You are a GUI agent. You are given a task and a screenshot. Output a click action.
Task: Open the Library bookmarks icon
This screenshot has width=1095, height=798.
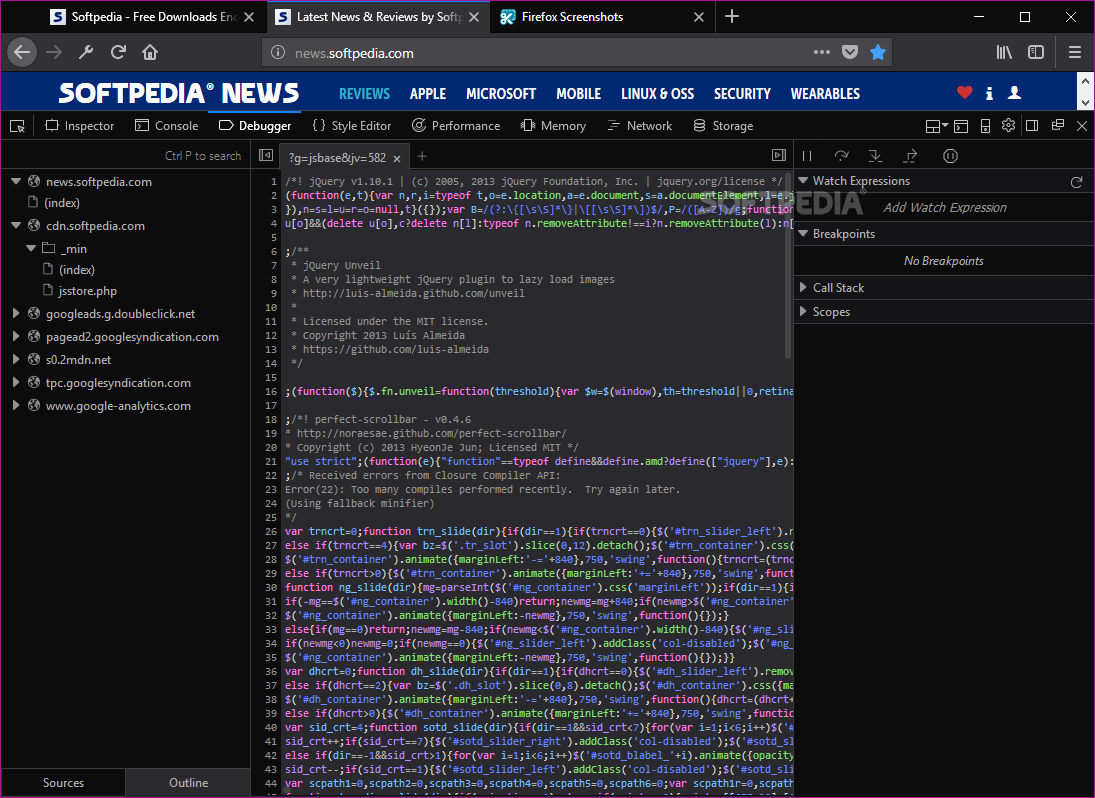(x=1004, y=52)
